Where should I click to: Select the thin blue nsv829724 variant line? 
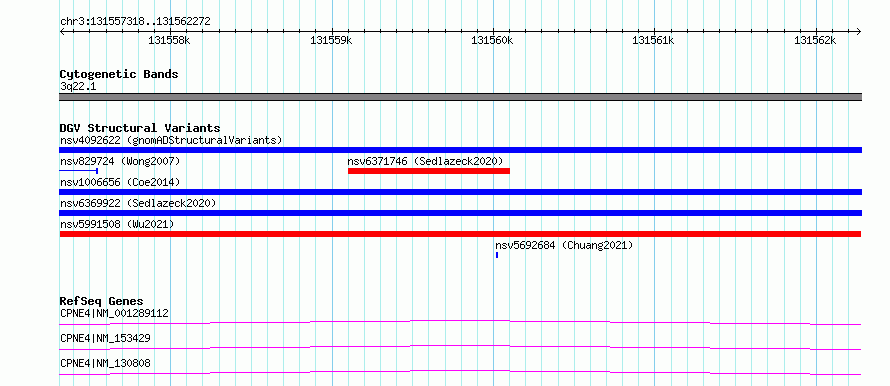click(x=79, y=170)
